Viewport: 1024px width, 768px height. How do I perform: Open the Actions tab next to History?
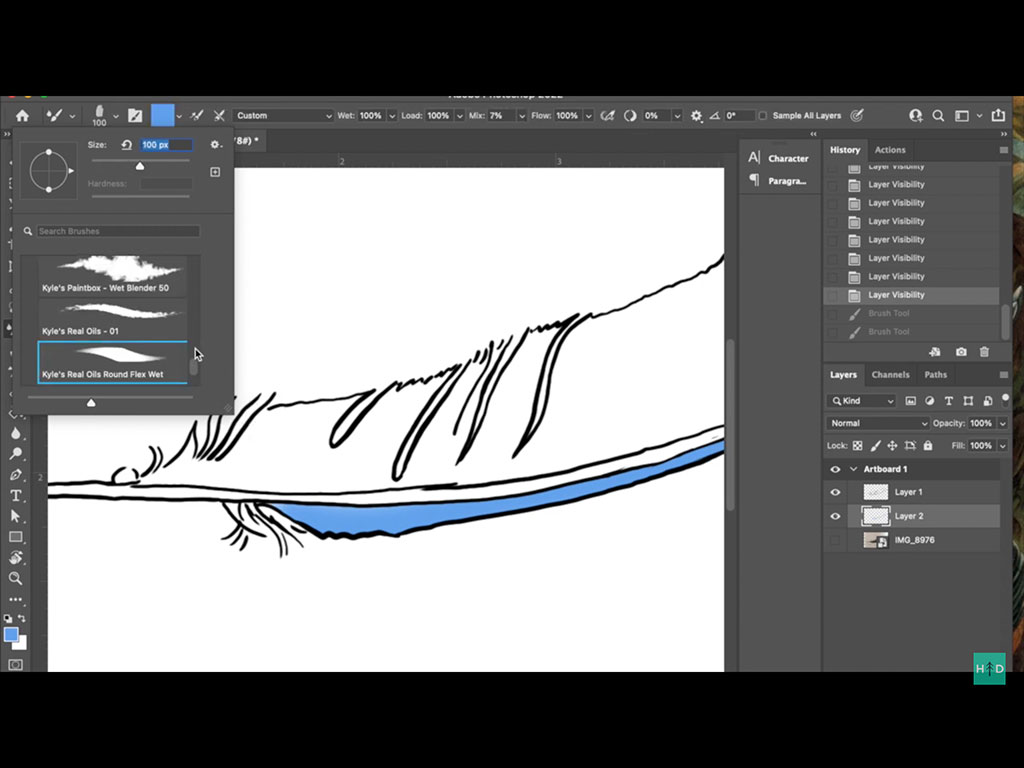coord(890,149)
